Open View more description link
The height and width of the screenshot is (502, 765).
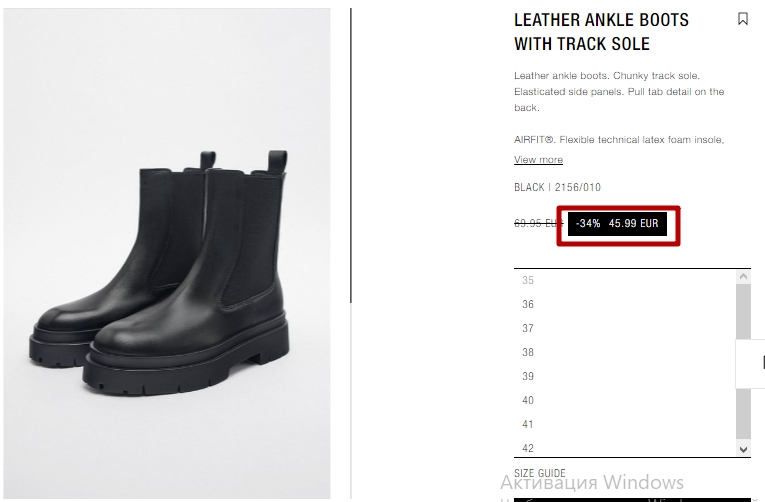538,160
